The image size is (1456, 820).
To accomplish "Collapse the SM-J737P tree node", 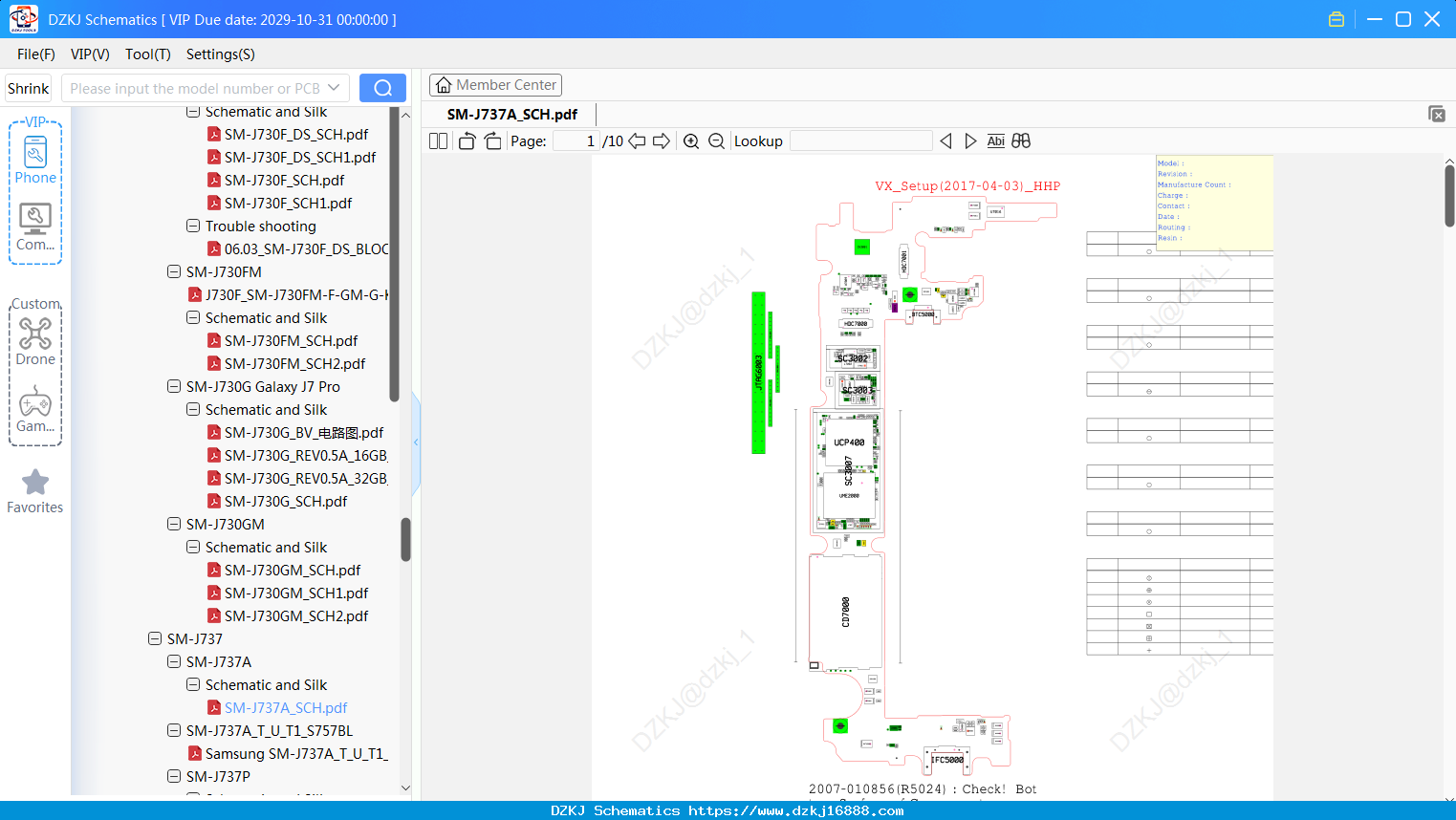I will pos(174,777).
